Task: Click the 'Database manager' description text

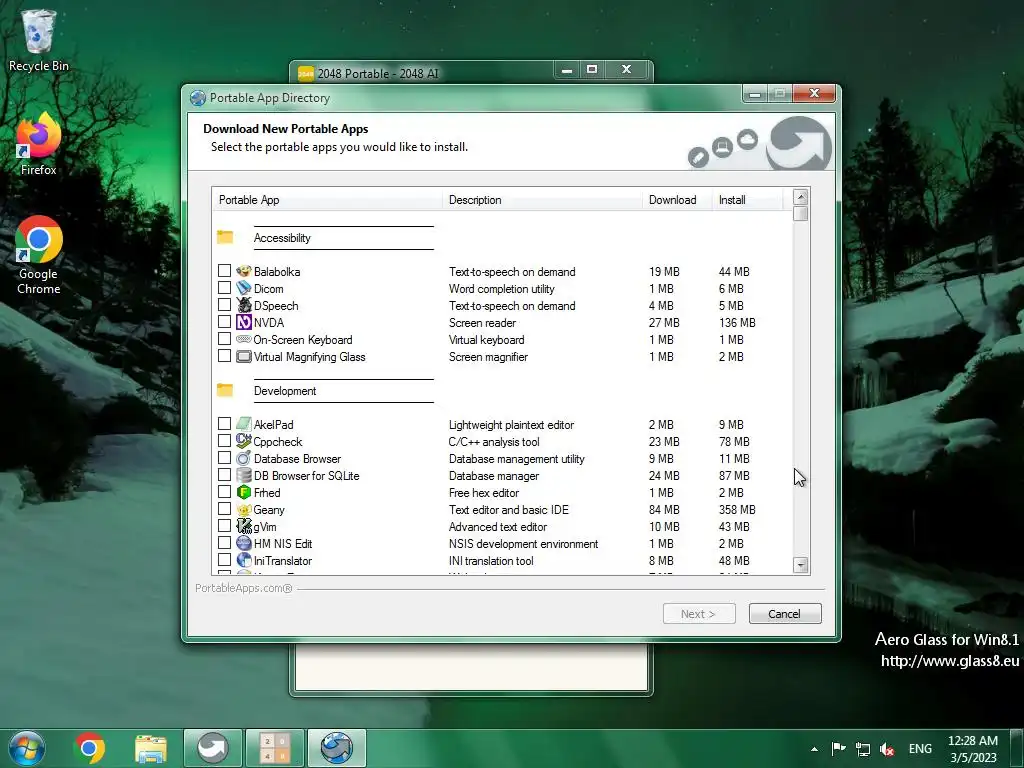Action: pos(494,475)
